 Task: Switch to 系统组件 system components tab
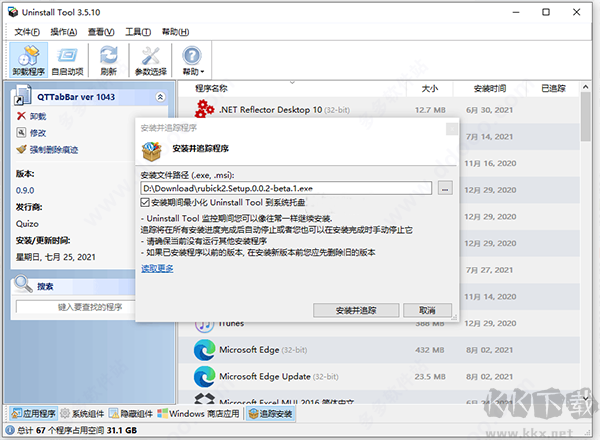coord(83,414)
